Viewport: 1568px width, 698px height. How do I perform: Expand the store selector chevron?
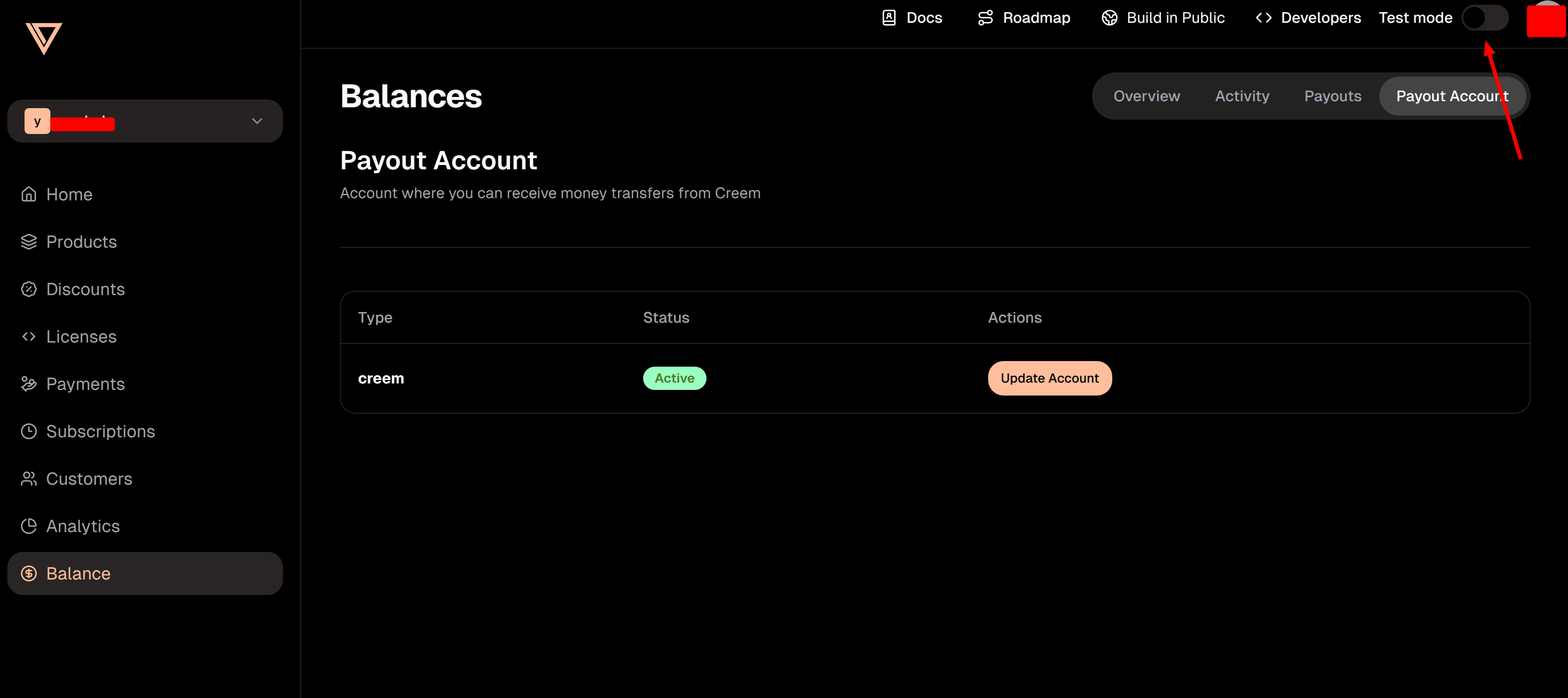257,121
